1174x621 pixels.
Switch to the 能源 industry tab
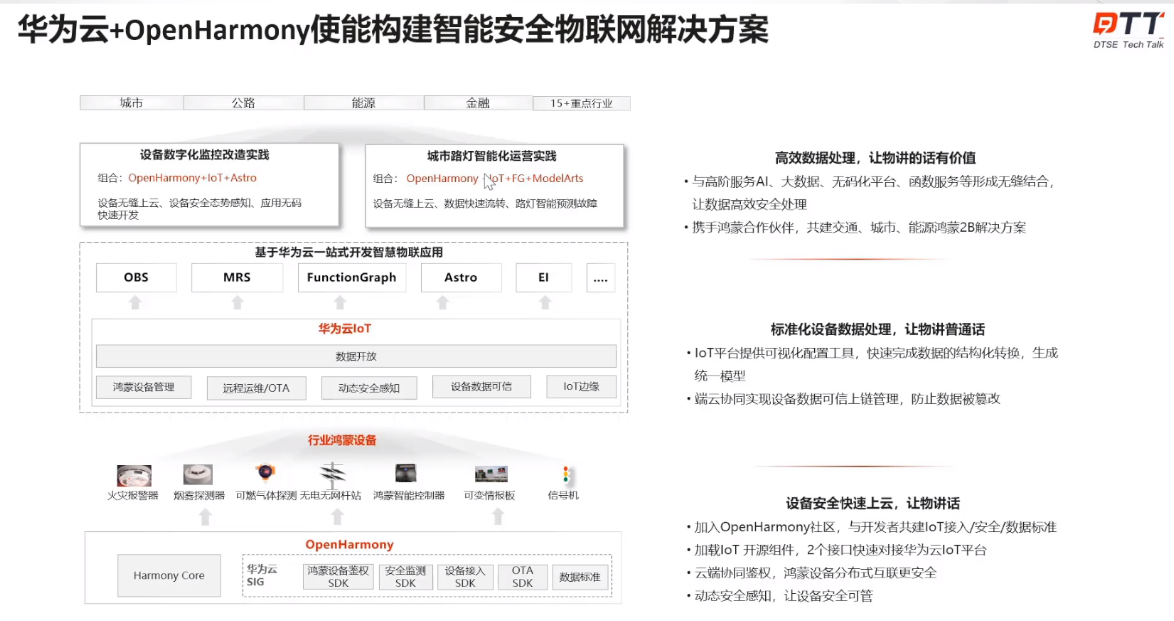364,103
